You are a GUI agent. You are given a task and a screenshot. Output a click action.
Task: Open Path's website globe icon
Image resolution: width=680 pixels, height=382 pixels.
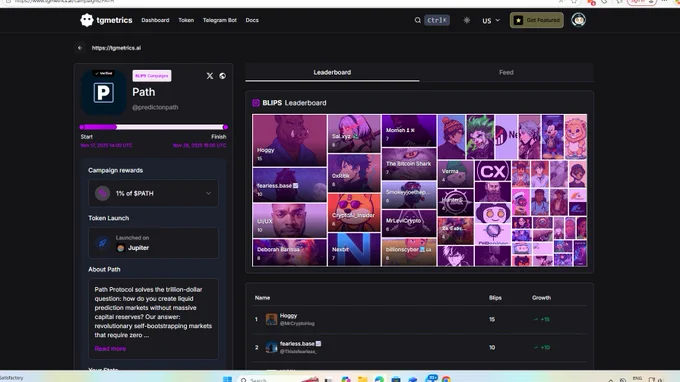click(x=222, y=76)
